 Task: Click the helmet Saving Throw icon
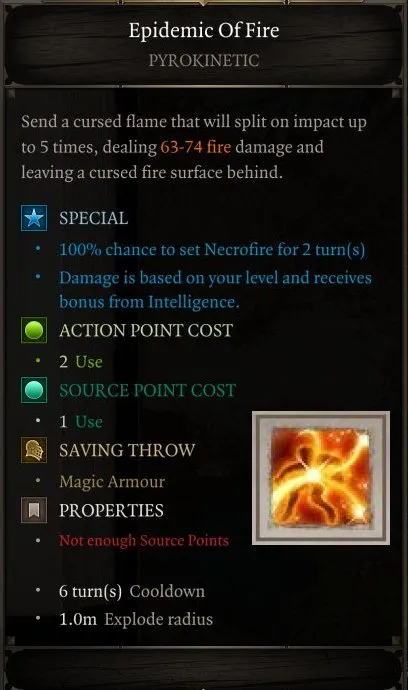[34, 450]
